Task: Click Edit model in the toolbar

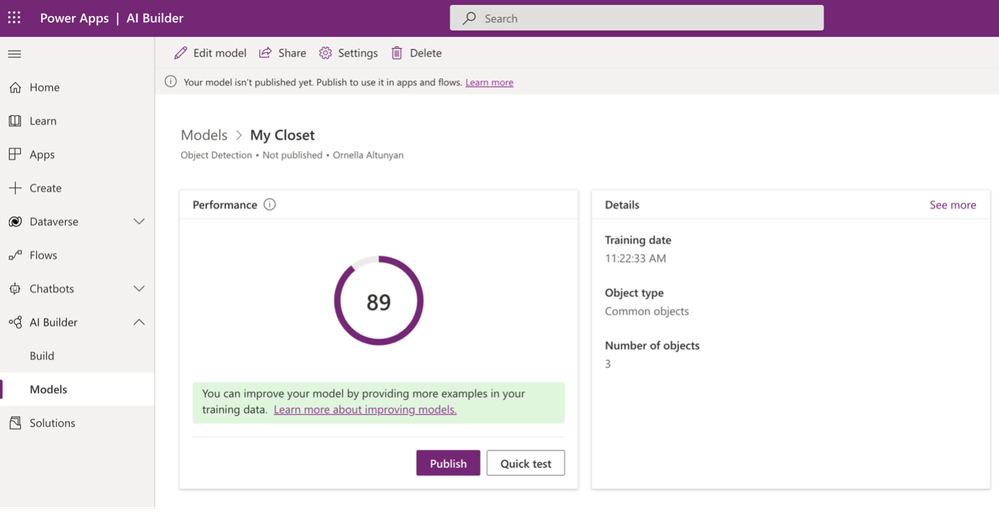Action: click(x=210, y=53)
